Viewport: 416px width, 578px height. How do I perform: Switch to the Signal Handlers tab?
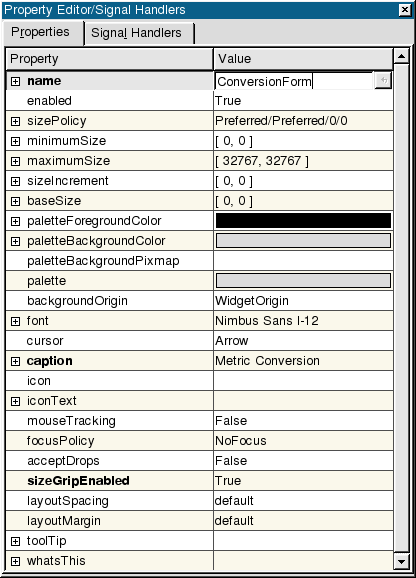pos(139,33)
